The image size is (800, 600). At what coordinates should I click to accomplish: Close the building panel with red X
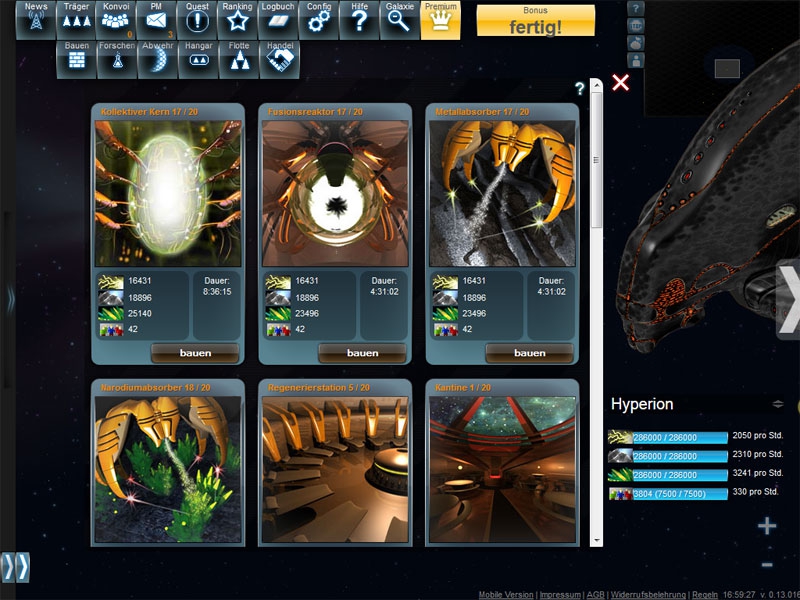coord(620,82)
